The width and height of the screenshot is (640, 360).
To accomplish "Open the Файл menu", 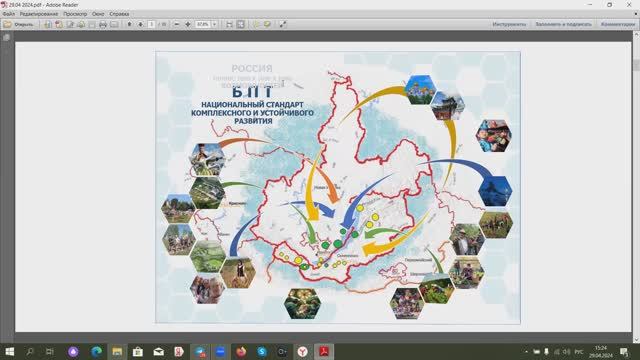I will point(9,14).
